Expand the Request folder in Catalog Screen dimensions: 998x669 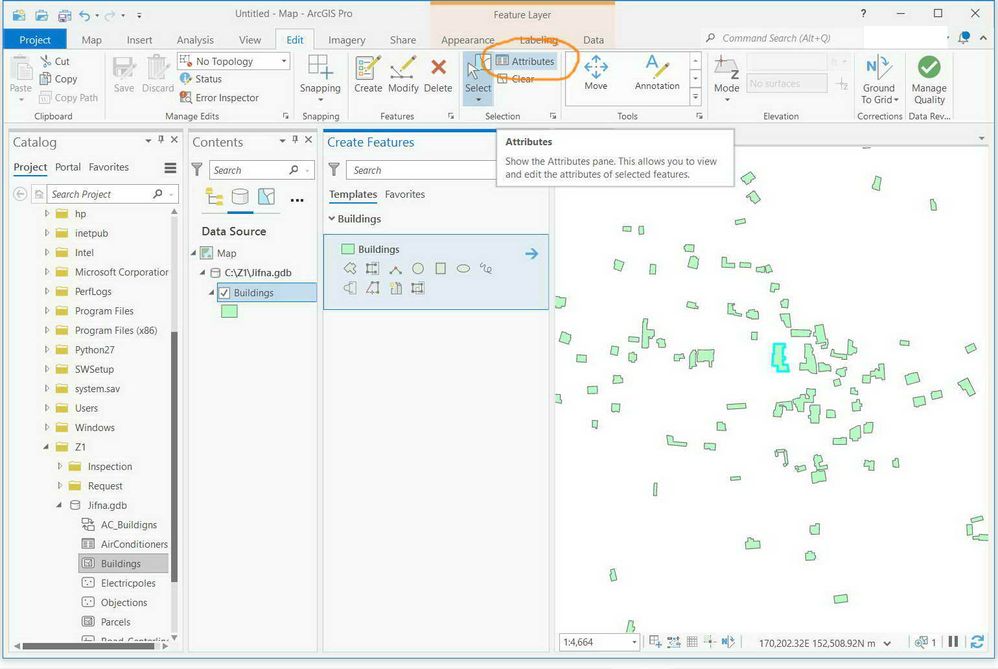coord(60,486)
